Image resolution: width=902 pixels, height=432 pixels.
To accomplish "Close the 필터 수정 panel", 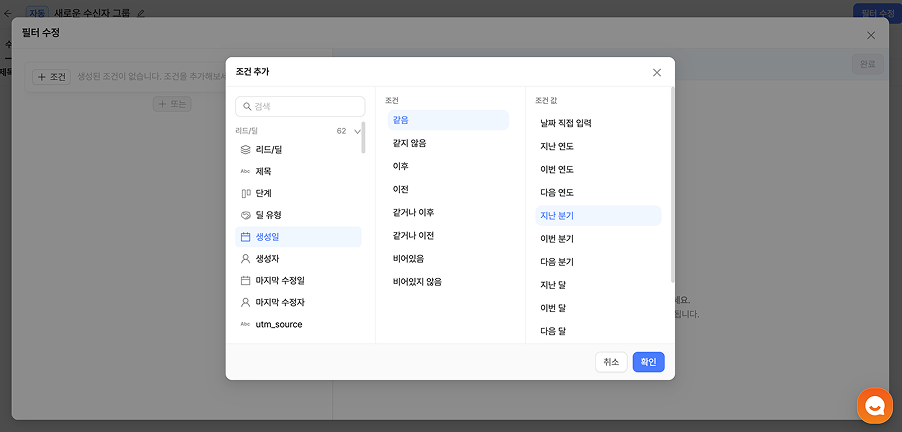I will (871, 36).
